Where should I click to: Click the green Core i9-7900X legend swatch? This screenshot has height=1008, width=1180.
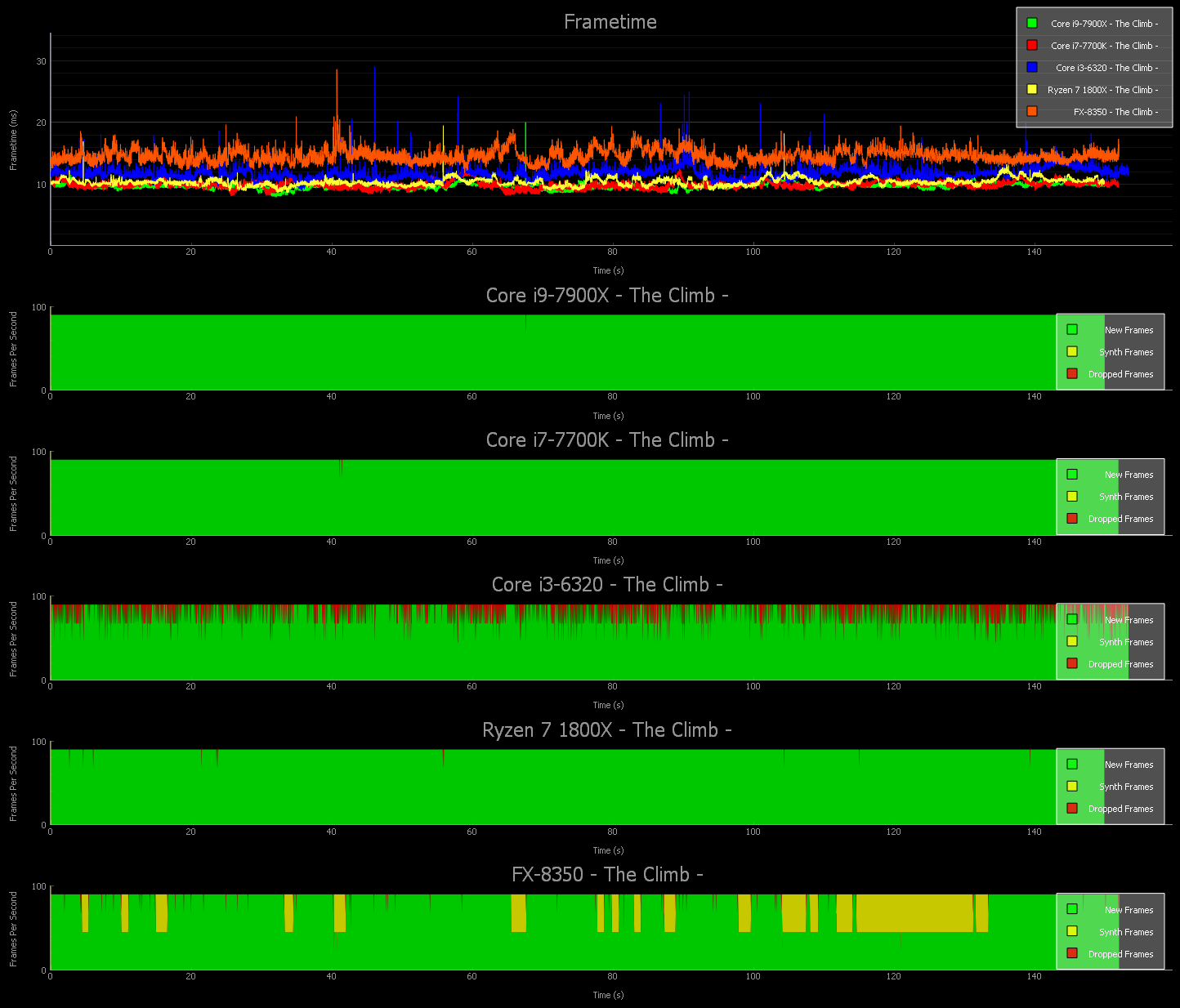coord(1032,24)
